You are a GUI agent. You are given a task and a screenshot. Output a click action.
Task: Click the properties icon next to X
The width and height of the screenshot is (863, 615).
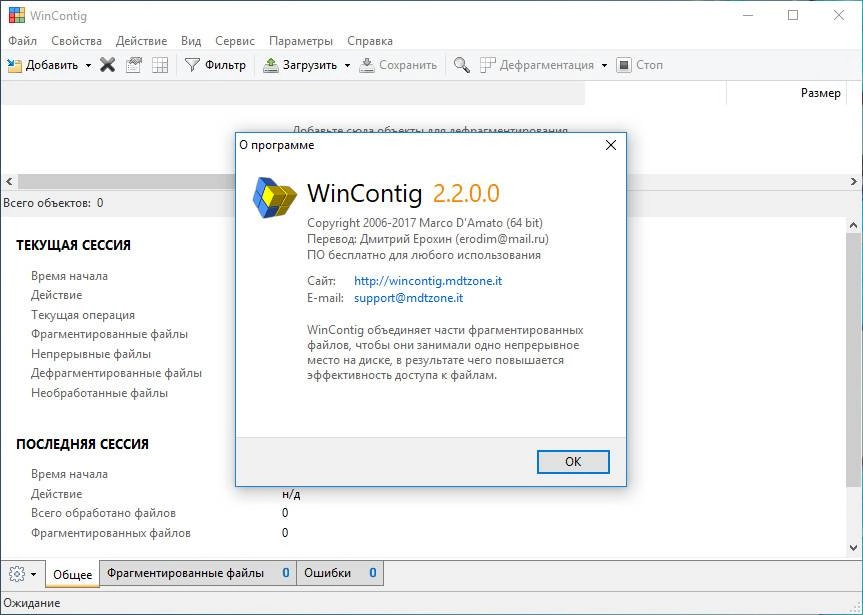point(134,65)
